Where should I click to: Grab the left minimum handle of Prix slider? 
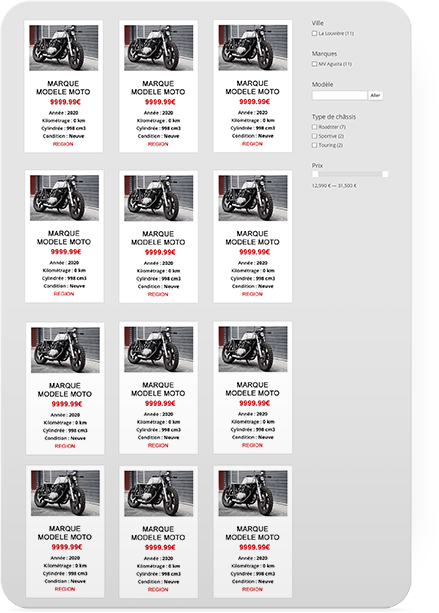[315, 174]
